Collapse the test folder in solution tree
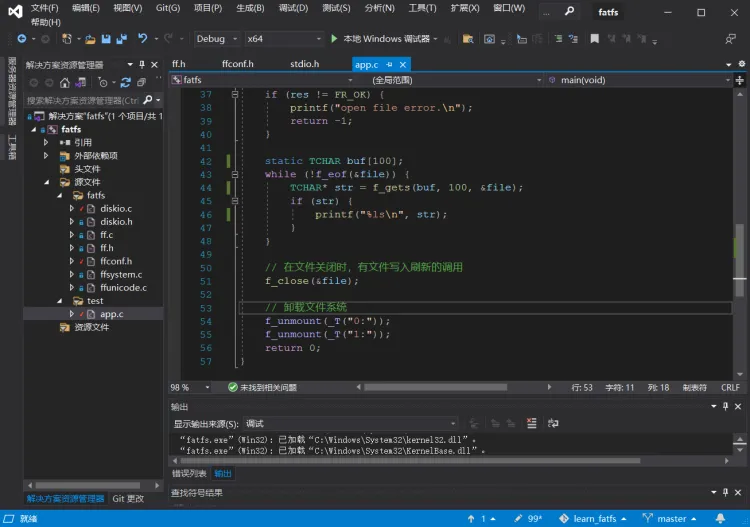This screenshot has height=527, width=750. tap(60, 301)
